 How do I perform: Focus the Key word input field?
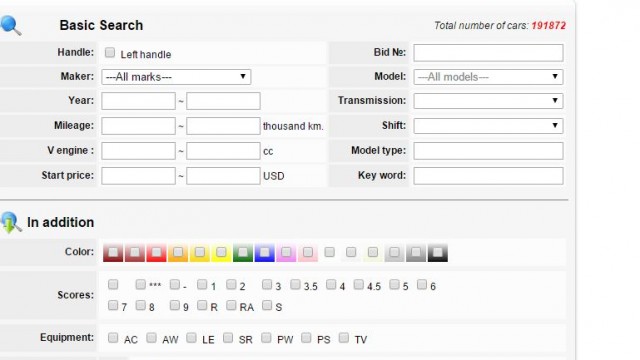click(x=488, y=176)
